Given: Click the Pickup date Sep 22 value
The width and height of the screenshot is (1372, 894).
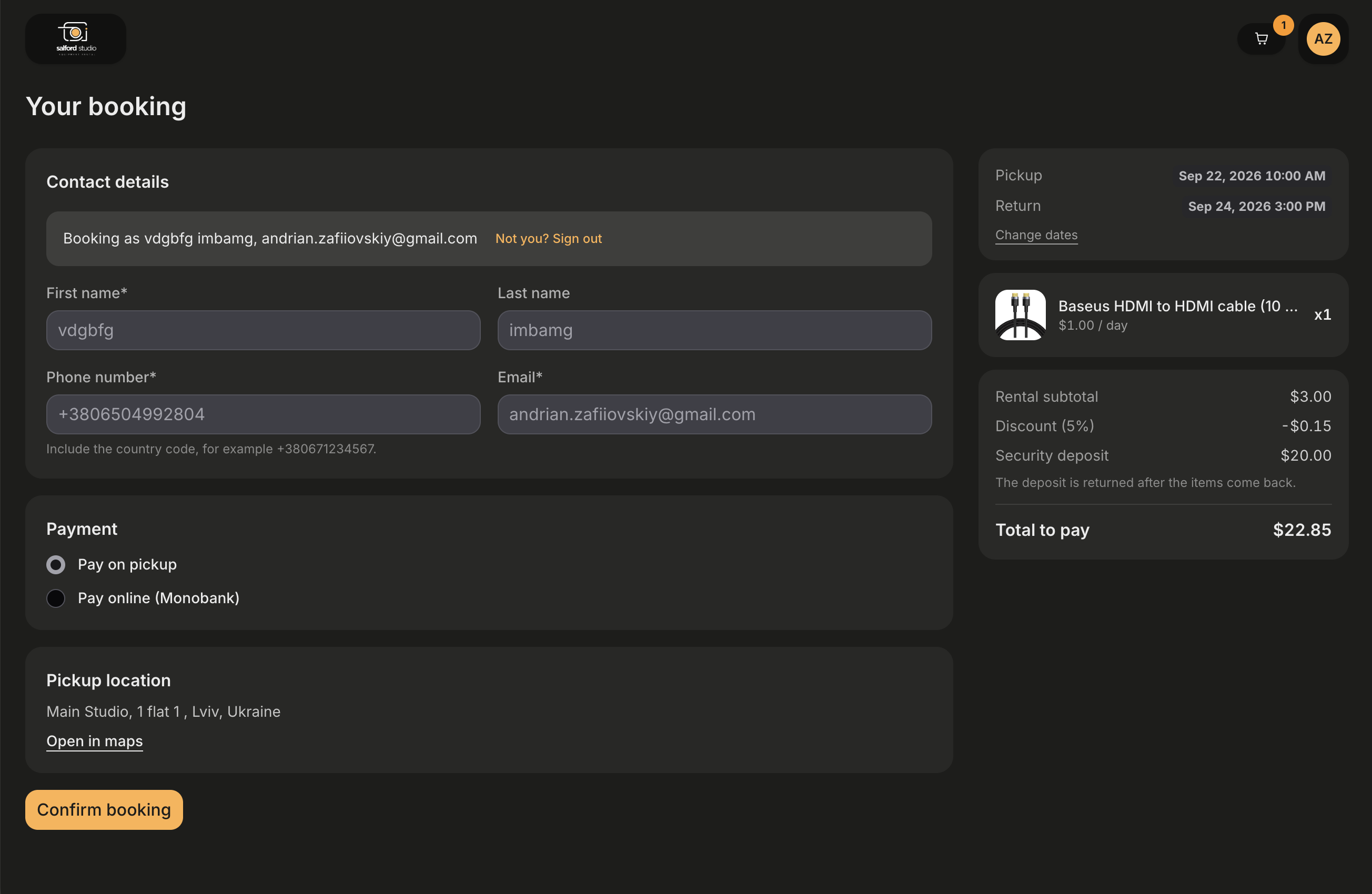Looking at the screenshot, I should tap(1252, 176).
